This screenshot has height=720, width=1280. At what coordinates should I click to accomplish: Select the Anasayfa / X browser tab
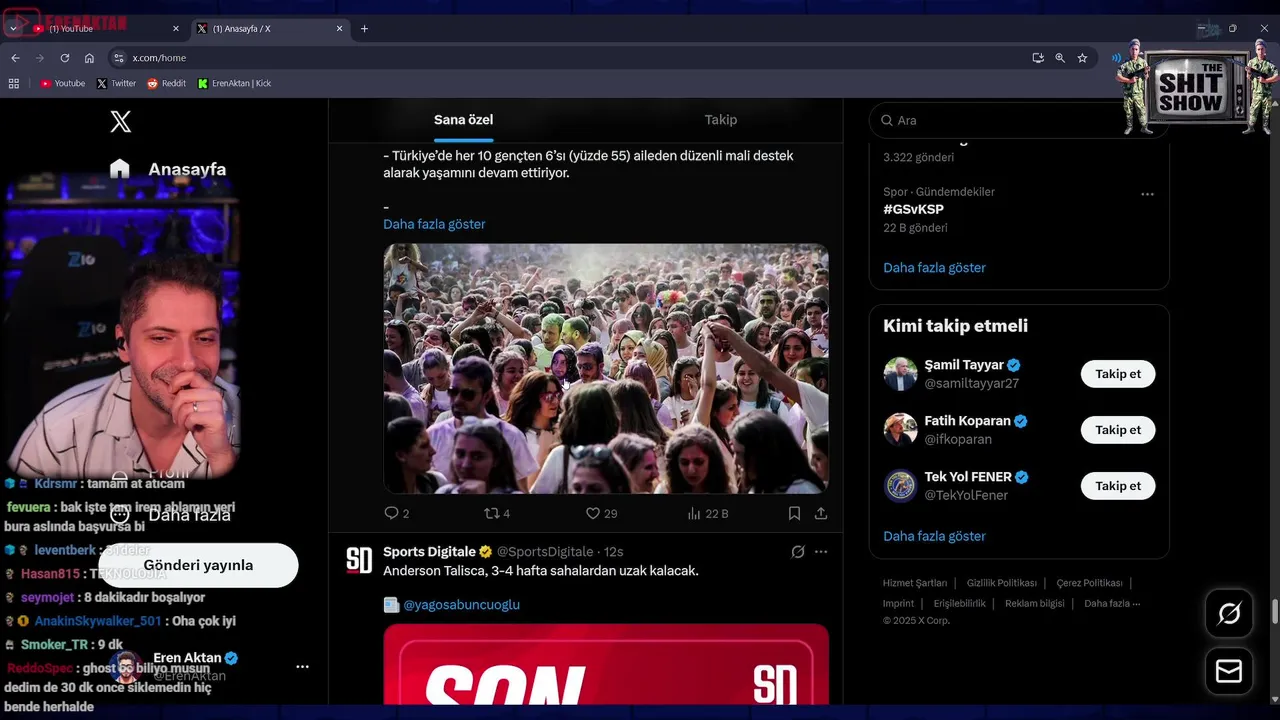point(270,29)
